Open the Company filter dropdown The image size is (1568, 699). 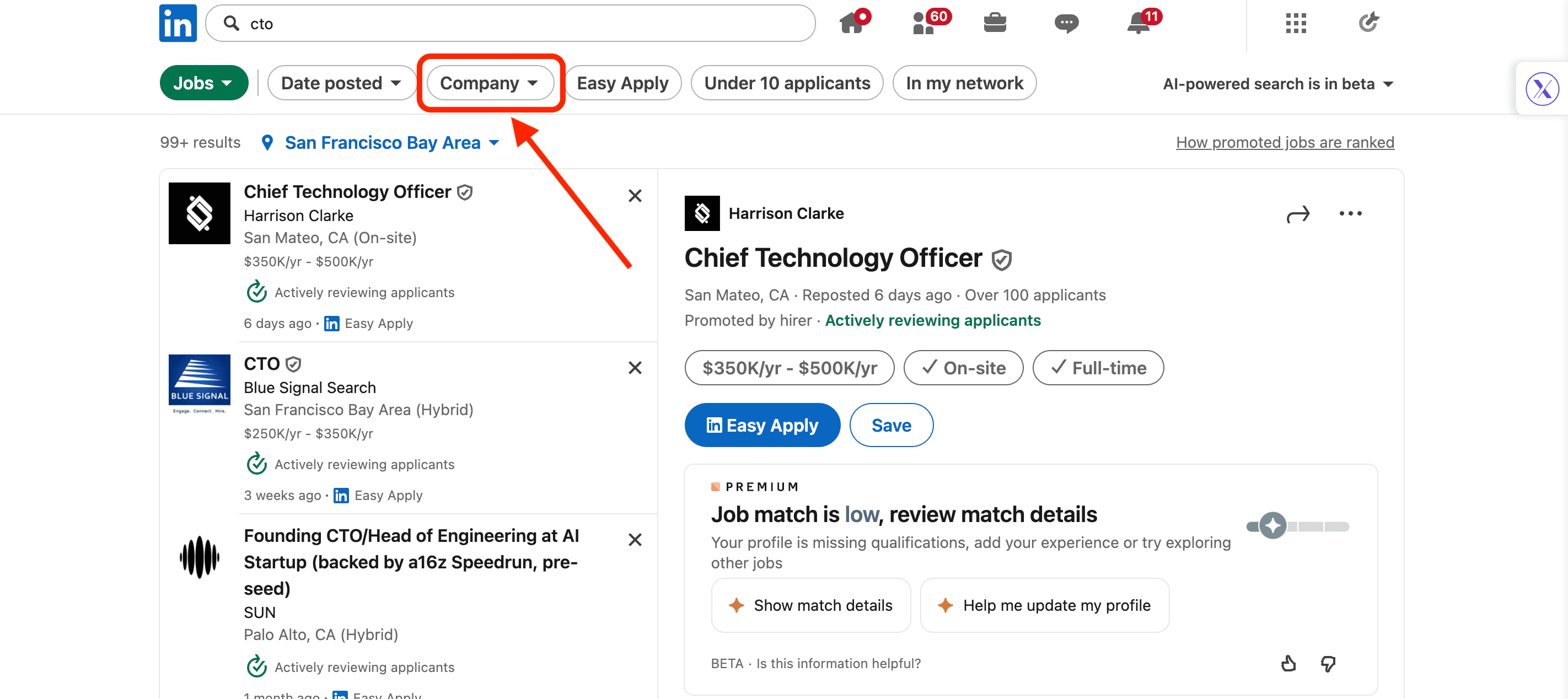point(490,83)
